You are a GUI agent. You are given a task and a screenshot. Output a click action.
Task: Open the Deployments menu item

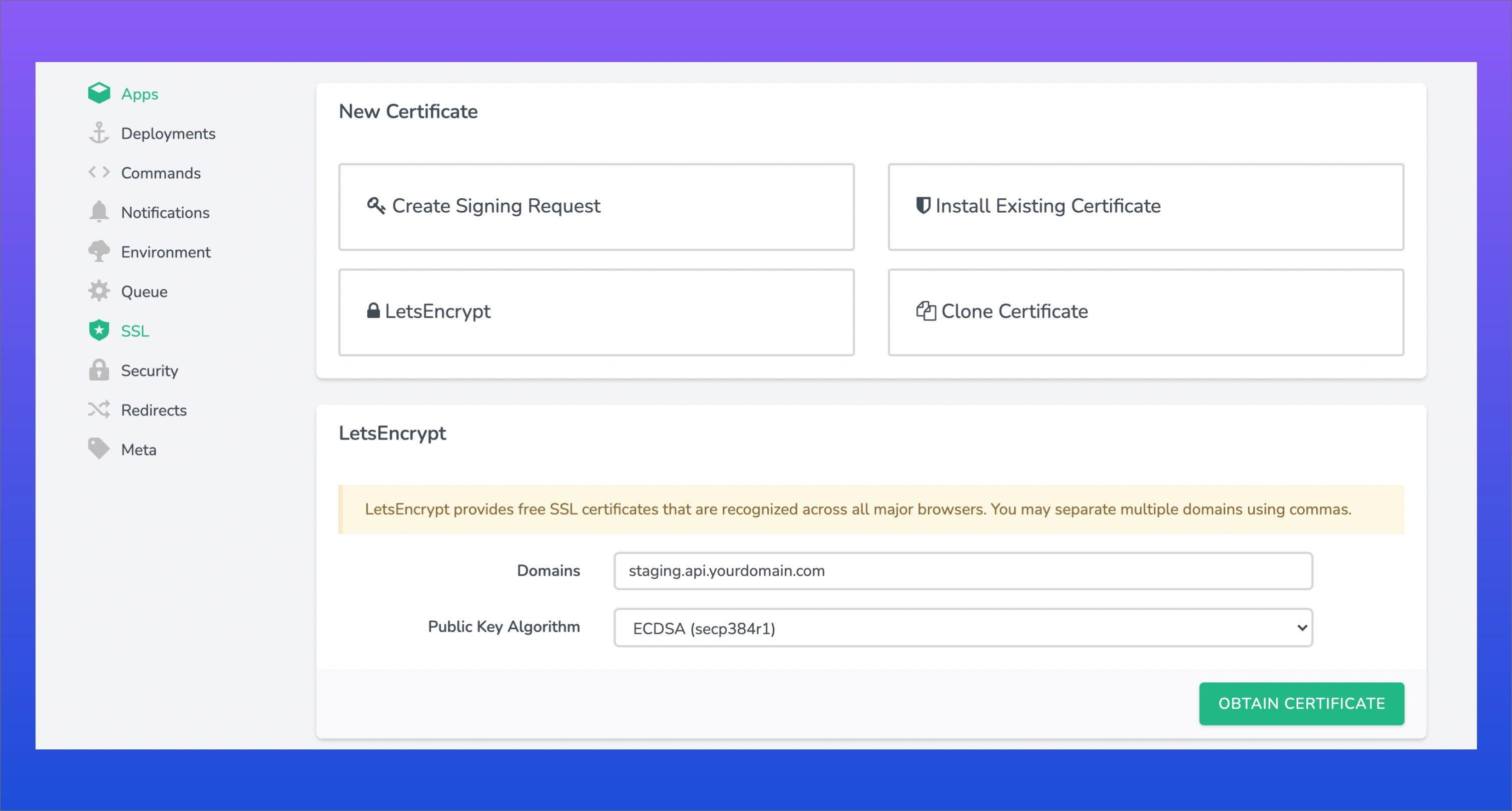(168, 133)
